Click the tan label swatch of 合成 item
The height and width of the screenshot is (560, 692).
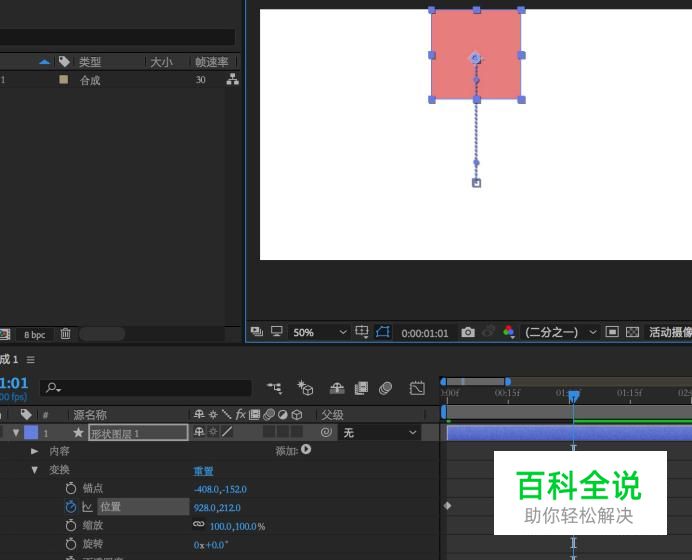pyautogui.click(x=64, y=79)
